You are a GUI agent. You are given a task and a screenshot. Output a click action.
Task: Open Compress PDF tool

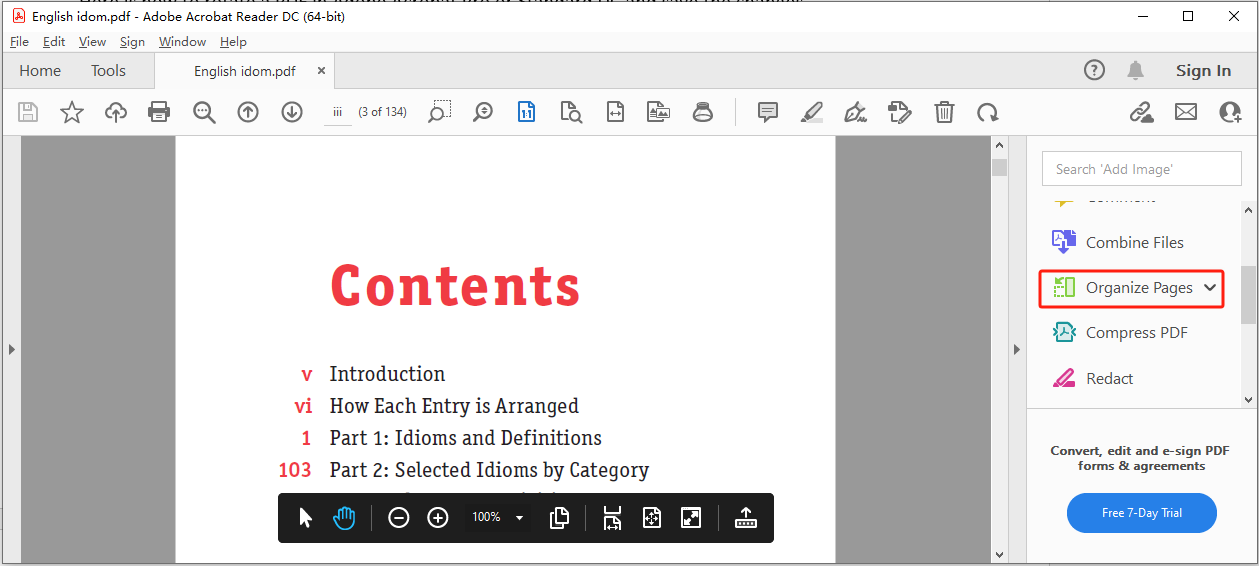click(x=1120, y=333)
